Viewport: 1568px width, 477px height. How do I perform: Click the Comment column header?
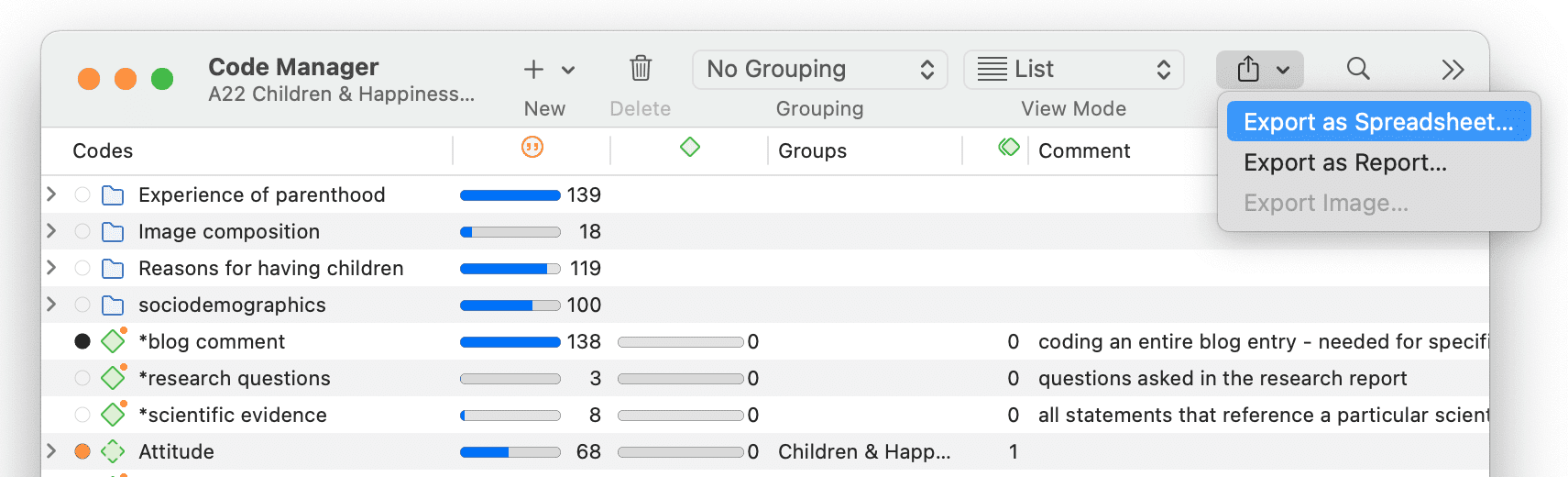[1084, 150]
